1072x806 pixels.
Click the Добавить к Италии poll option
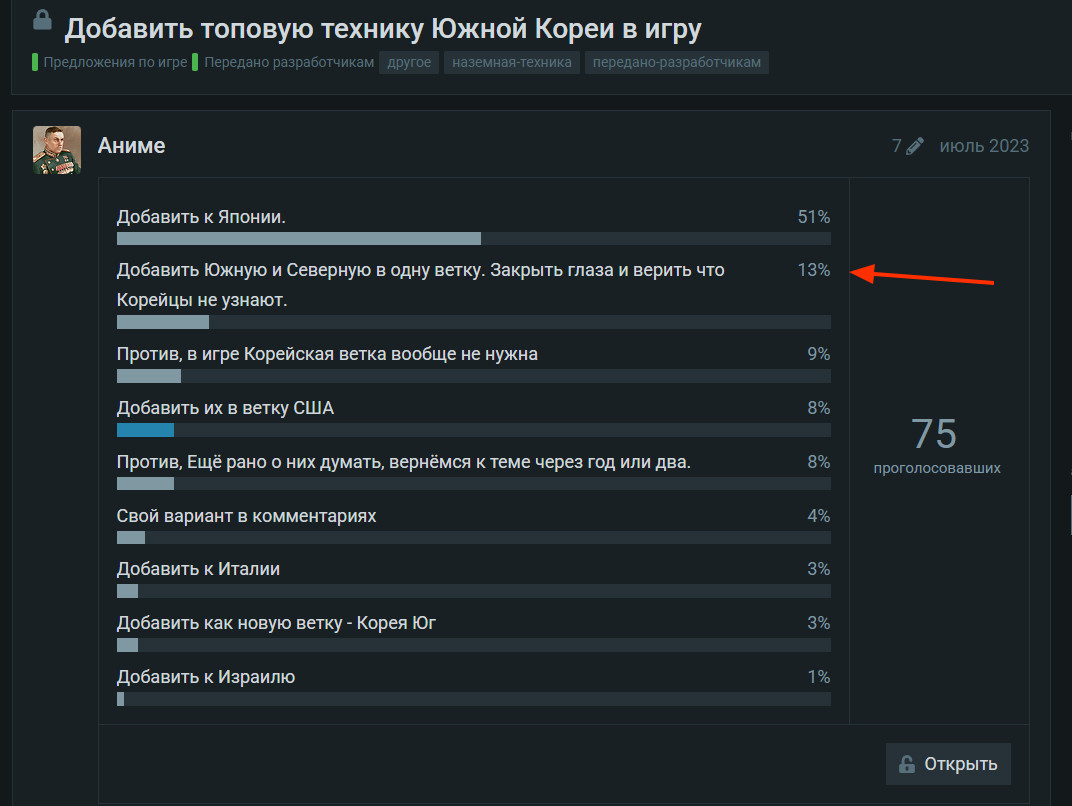pyautogui.click(x=198, y=569)
